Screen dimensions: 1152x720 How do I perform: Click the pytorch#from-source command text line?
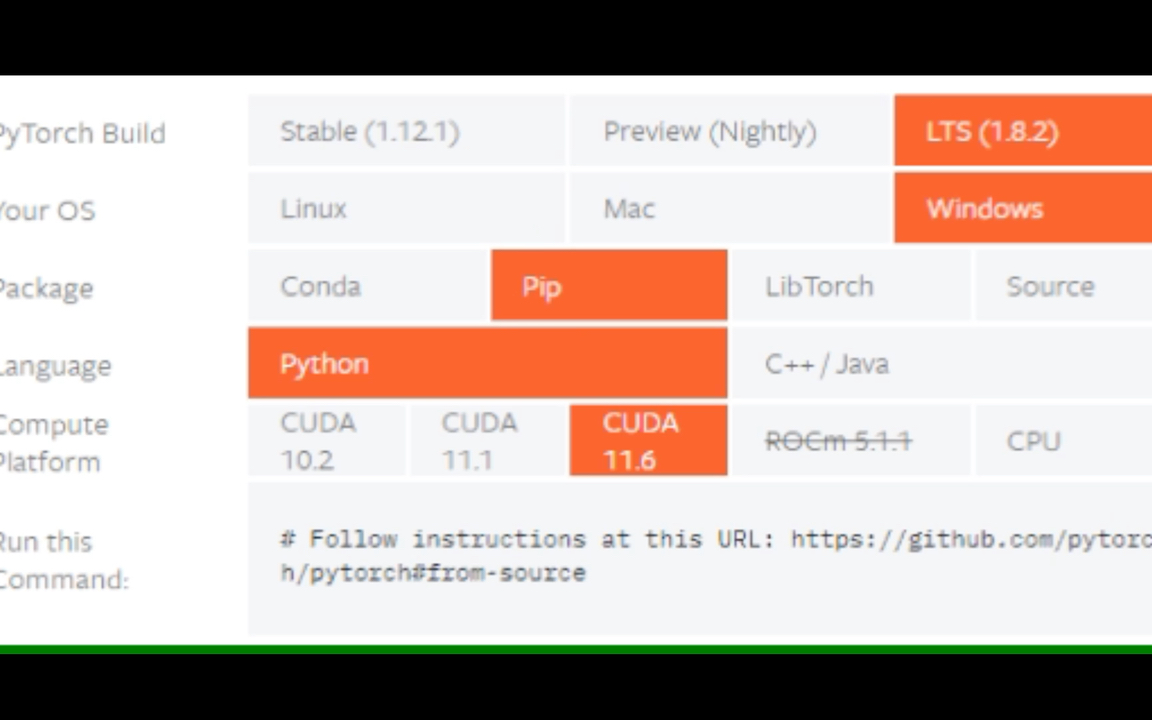click(433, 573)
